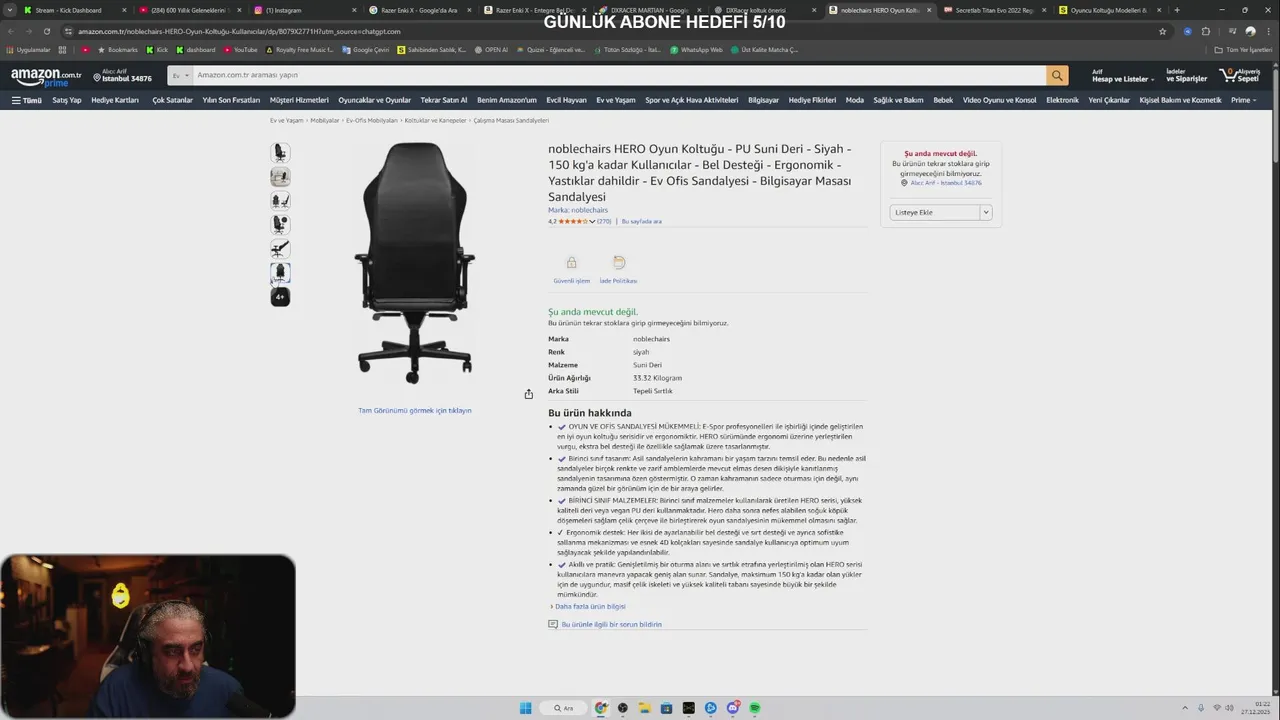This screenshot has width=1280, height=720.
Task: Open the Tümü hamburger menu
Action: pos(27,100)
